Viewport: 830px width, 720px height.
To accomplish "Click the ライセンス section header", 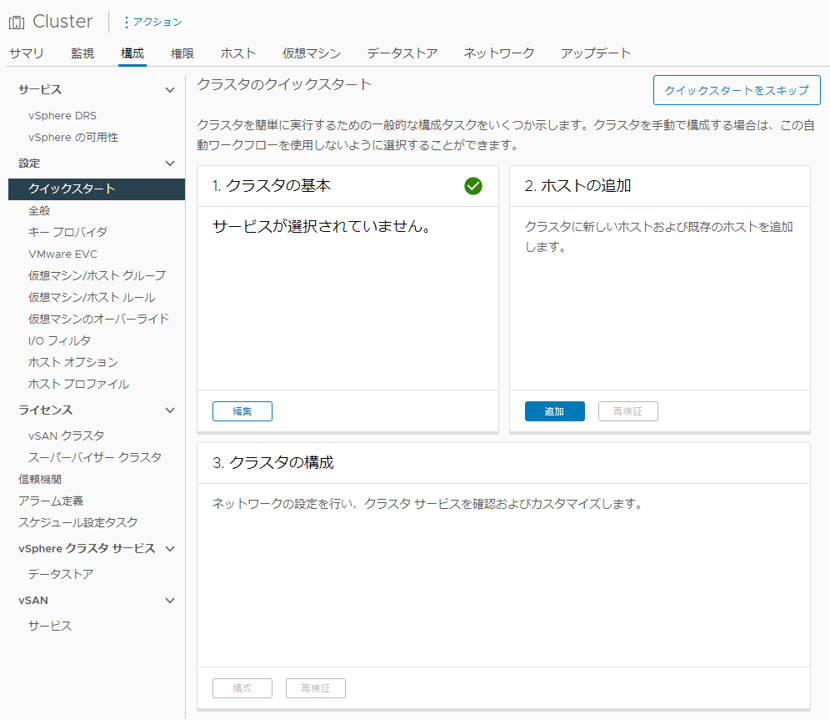I will coord(46,410).
